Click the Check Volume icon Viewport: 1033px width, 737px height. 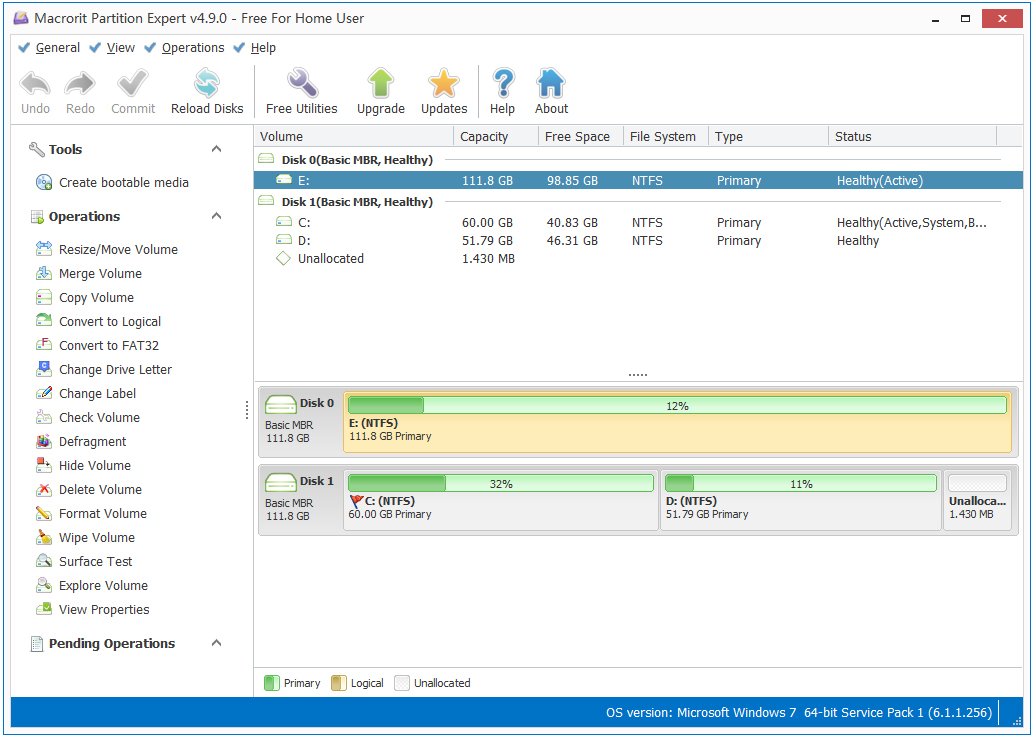click(43, 417)
